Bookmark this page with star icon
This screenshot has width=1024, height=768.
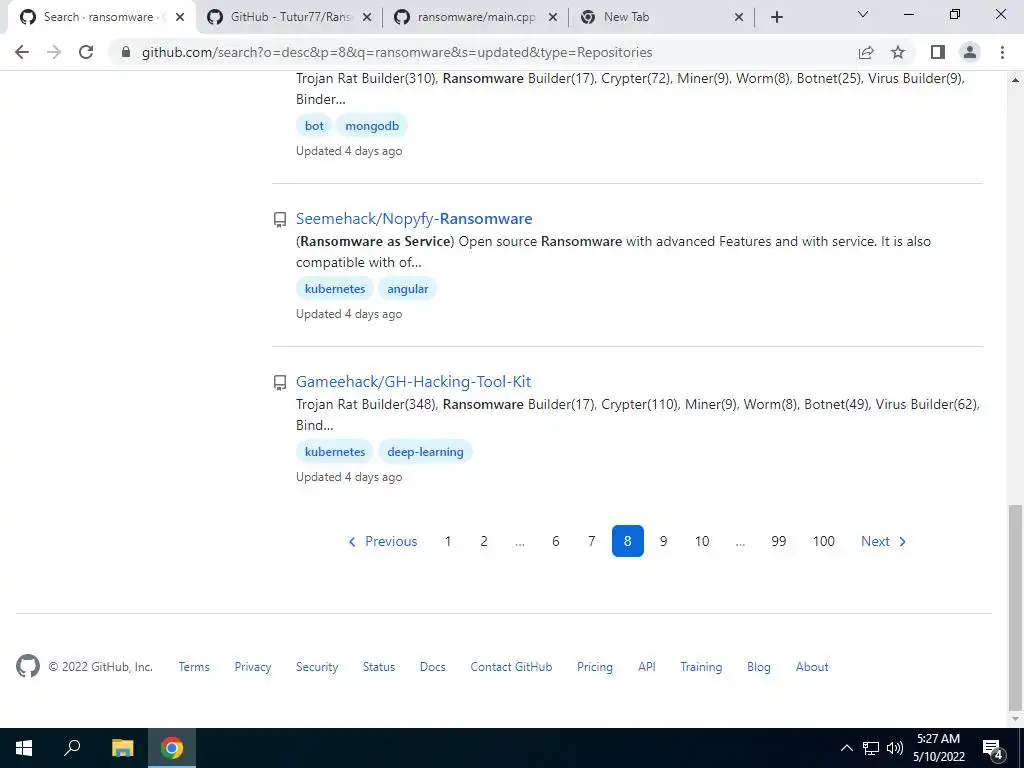898,52
